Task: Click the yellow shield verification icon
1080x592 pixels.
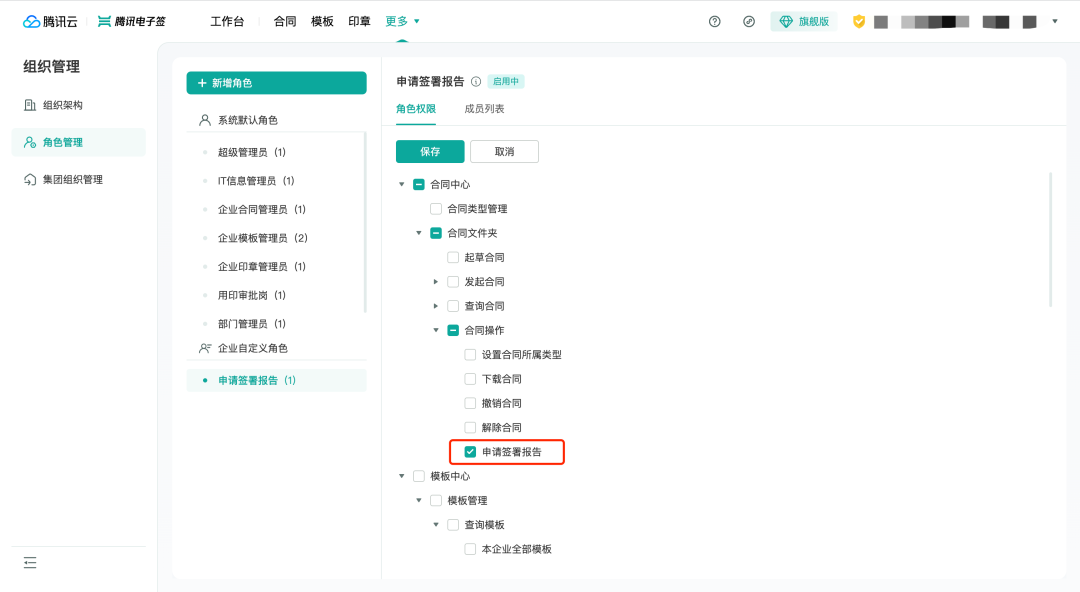Action: click(x=858, y=21)
